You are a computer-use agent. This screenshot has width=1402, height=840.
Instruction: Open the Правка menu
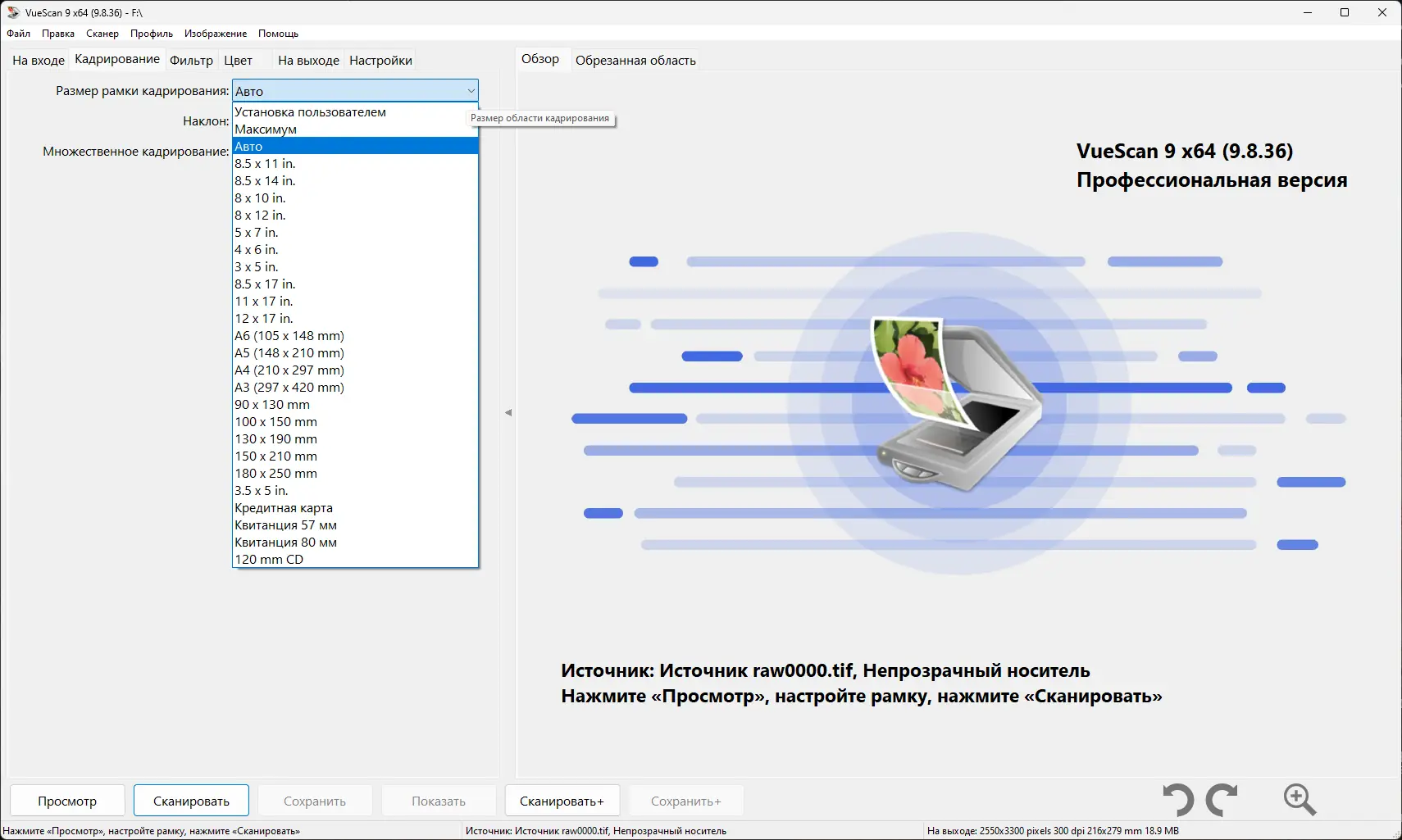click(x=58, y=34)
